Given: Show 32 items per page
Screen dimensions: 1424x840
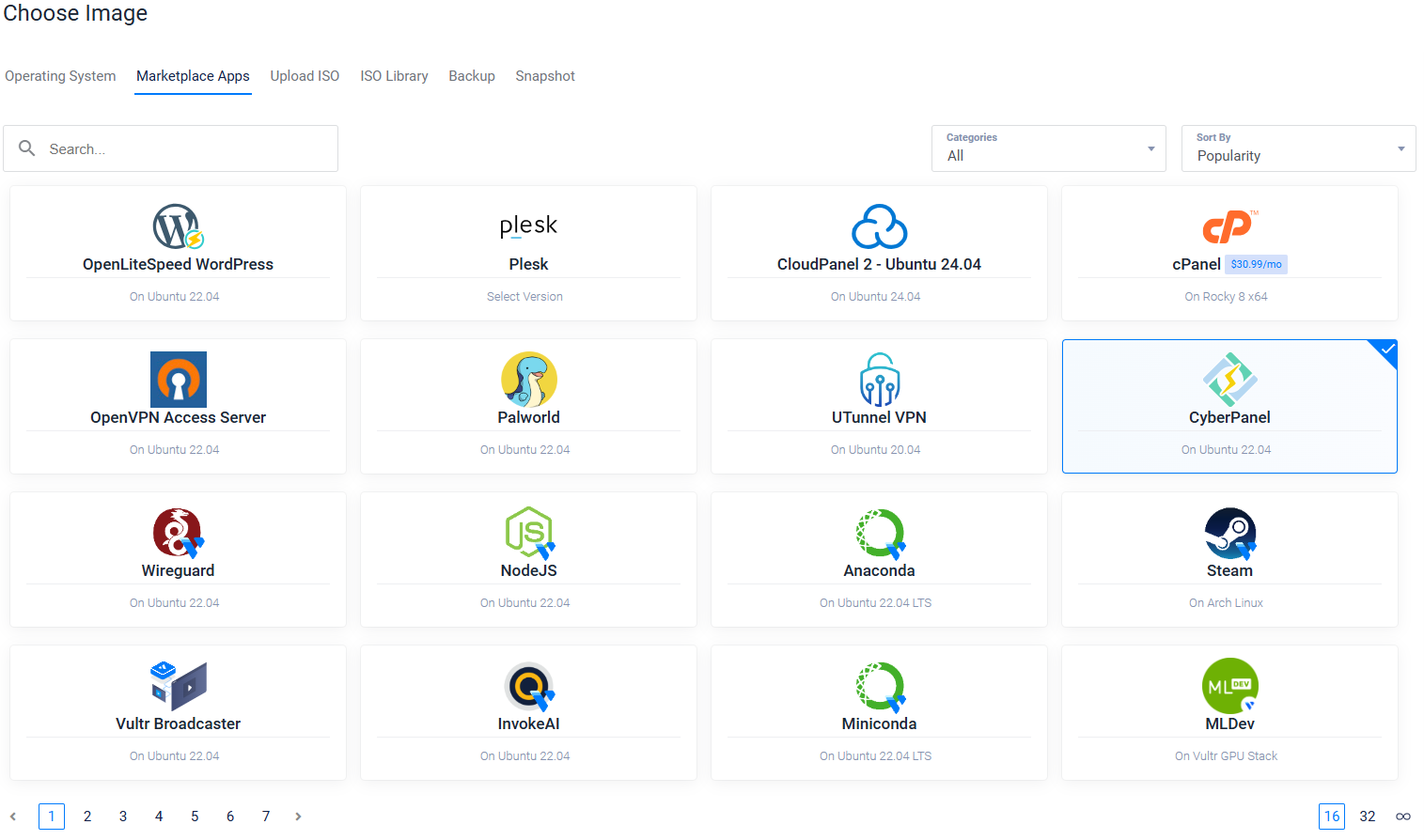Looking at the screenshot, I should tap(1368, 817).
